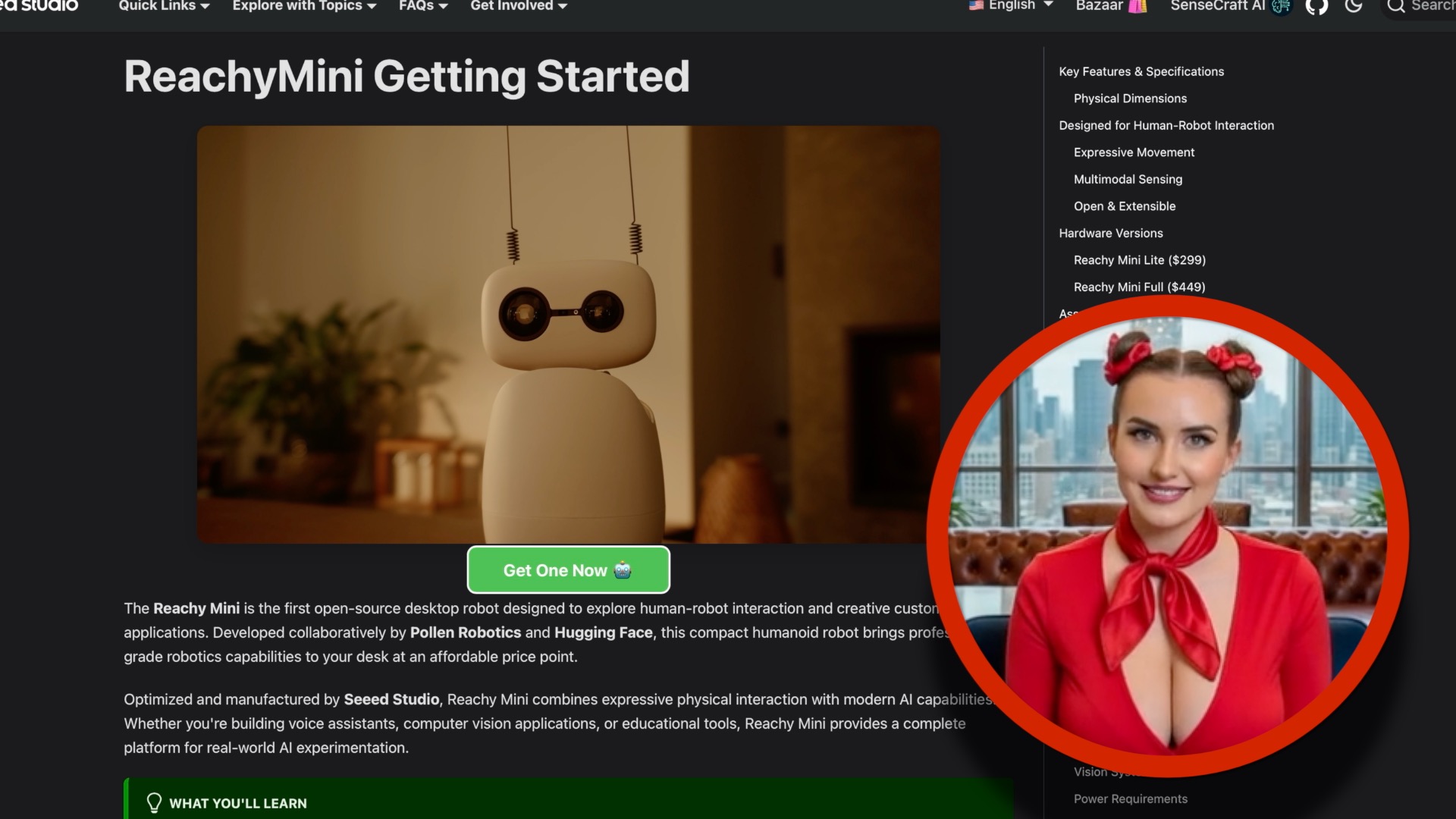This screenshot has width=1456, height=819.
Task: Click the lightbulb icon beside WHAT YOU'LL LEARN
Action: tap(154, 802)
